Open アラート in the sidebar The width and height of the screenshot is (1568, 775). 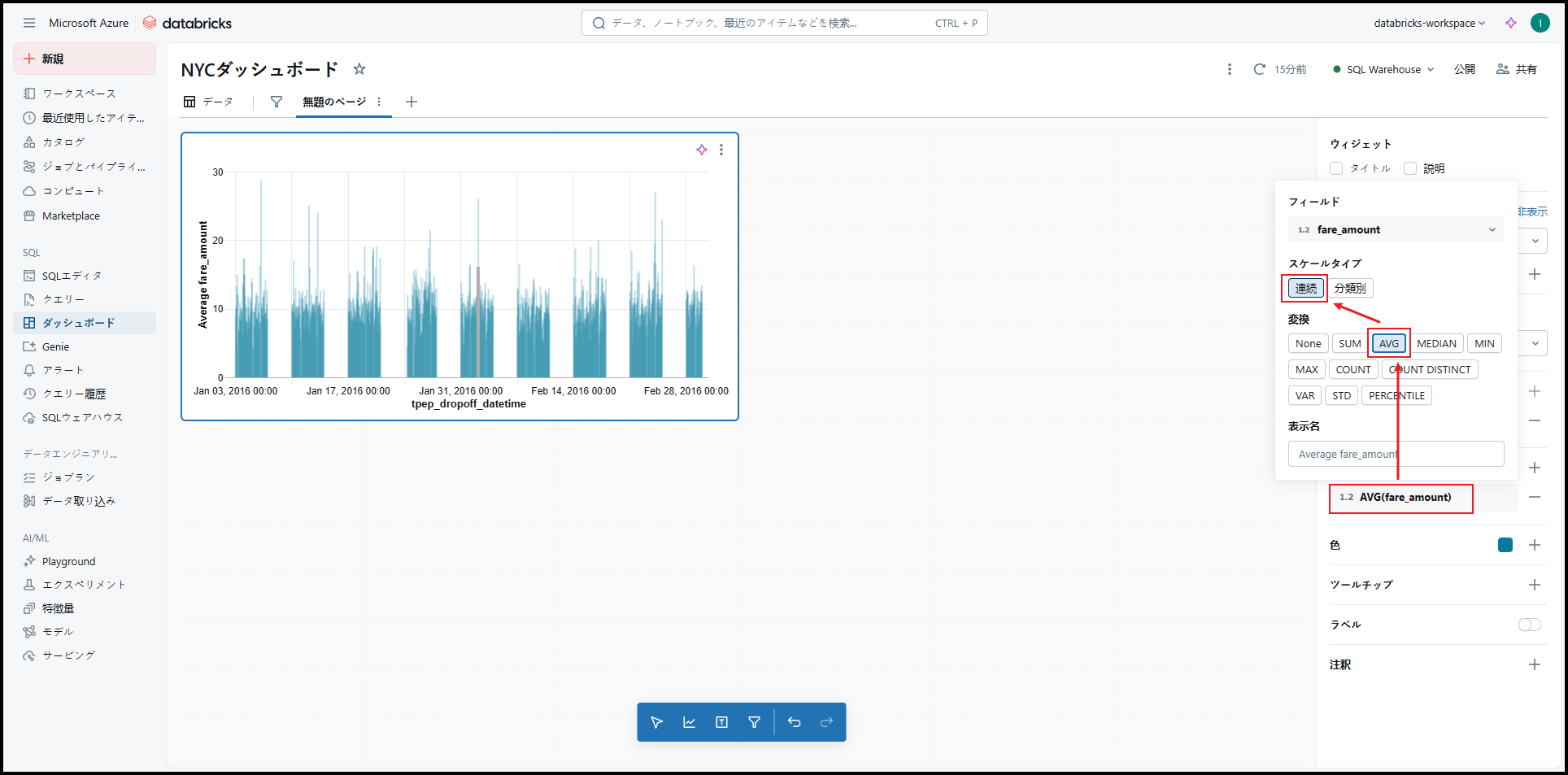85,370
